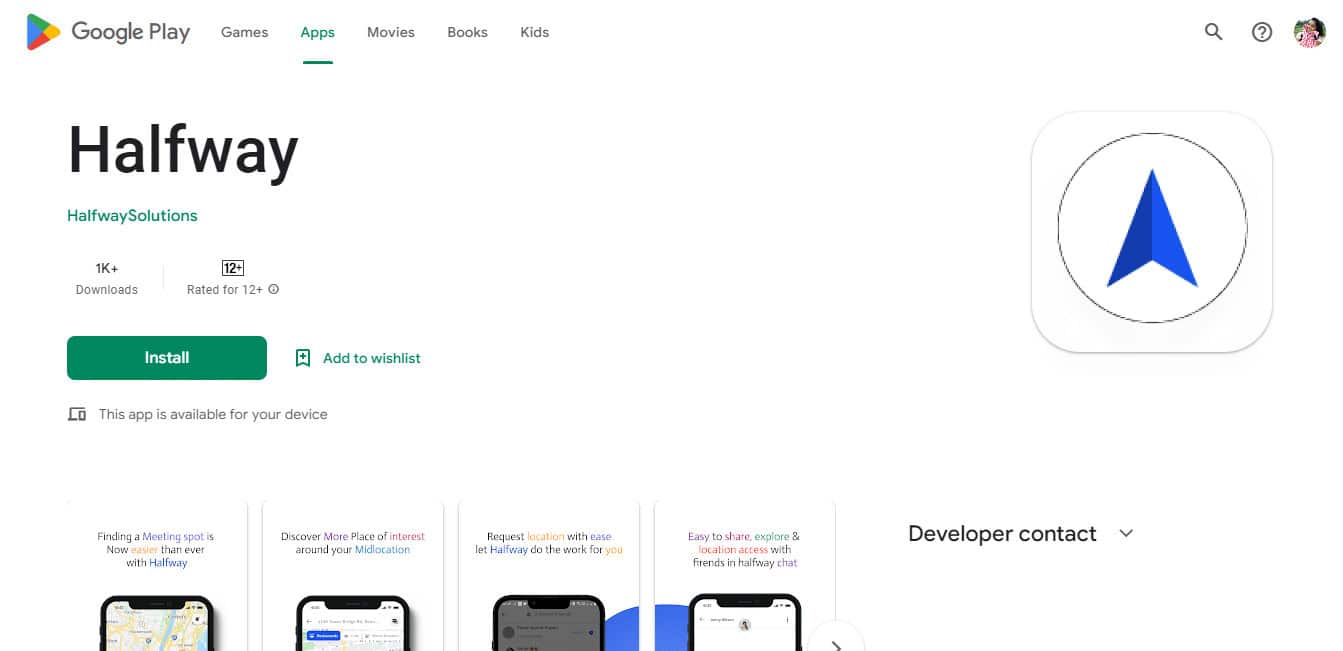View the 'Easy to share, explore' screenshot
This screenshot has height=651, width=1343.
click(x=745, y=576)
